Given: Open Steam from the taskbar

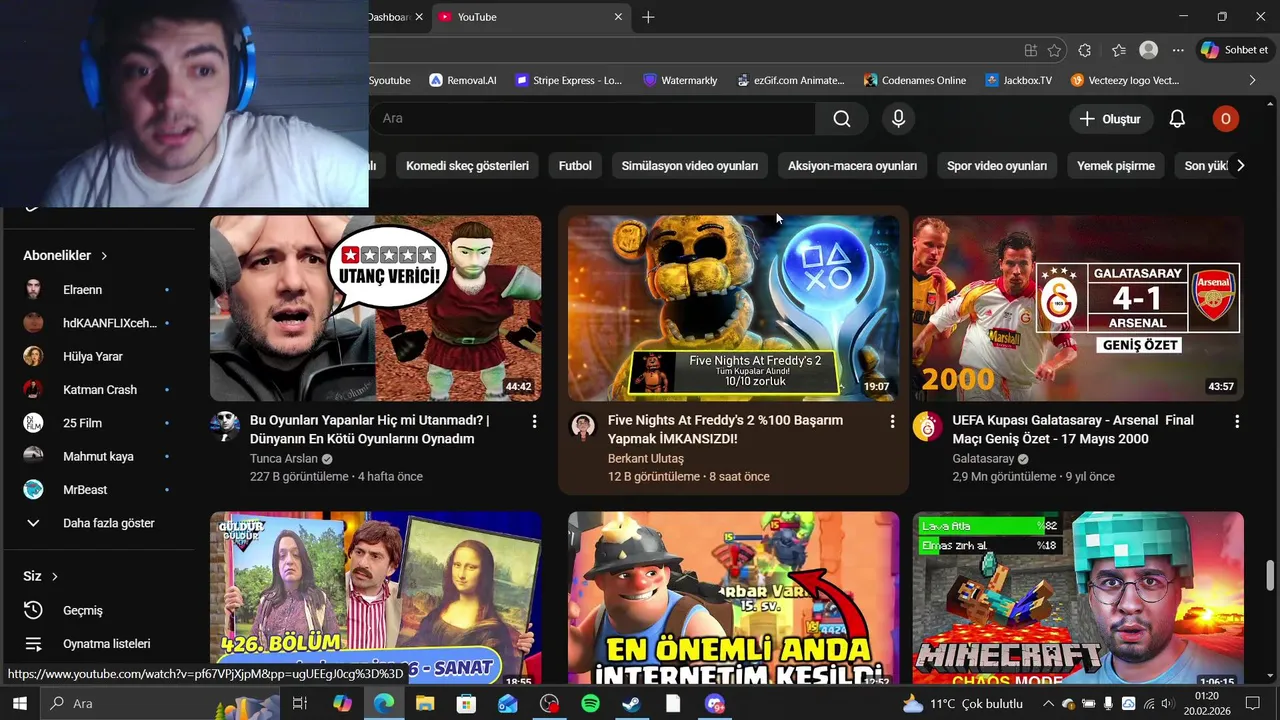Looking at the screenshot, I should click(x=631, y=704).
